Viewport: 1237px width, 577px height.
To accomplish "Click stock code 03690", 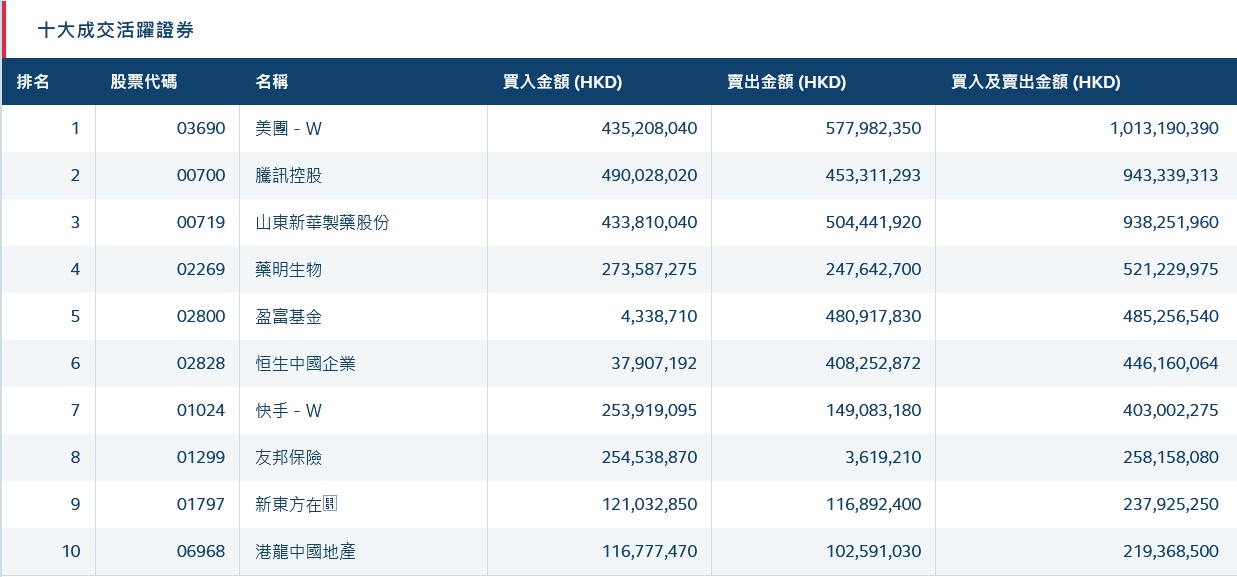I will coord(201,128).
